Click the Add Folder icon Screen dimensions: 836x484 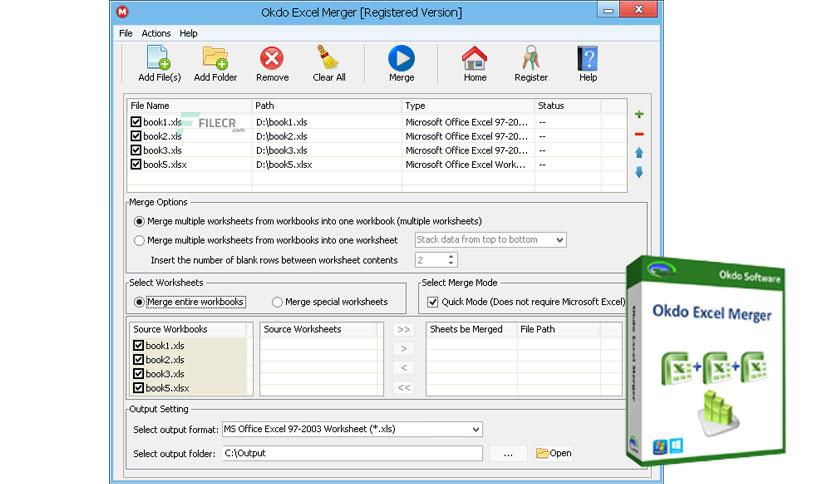point(215,58)
